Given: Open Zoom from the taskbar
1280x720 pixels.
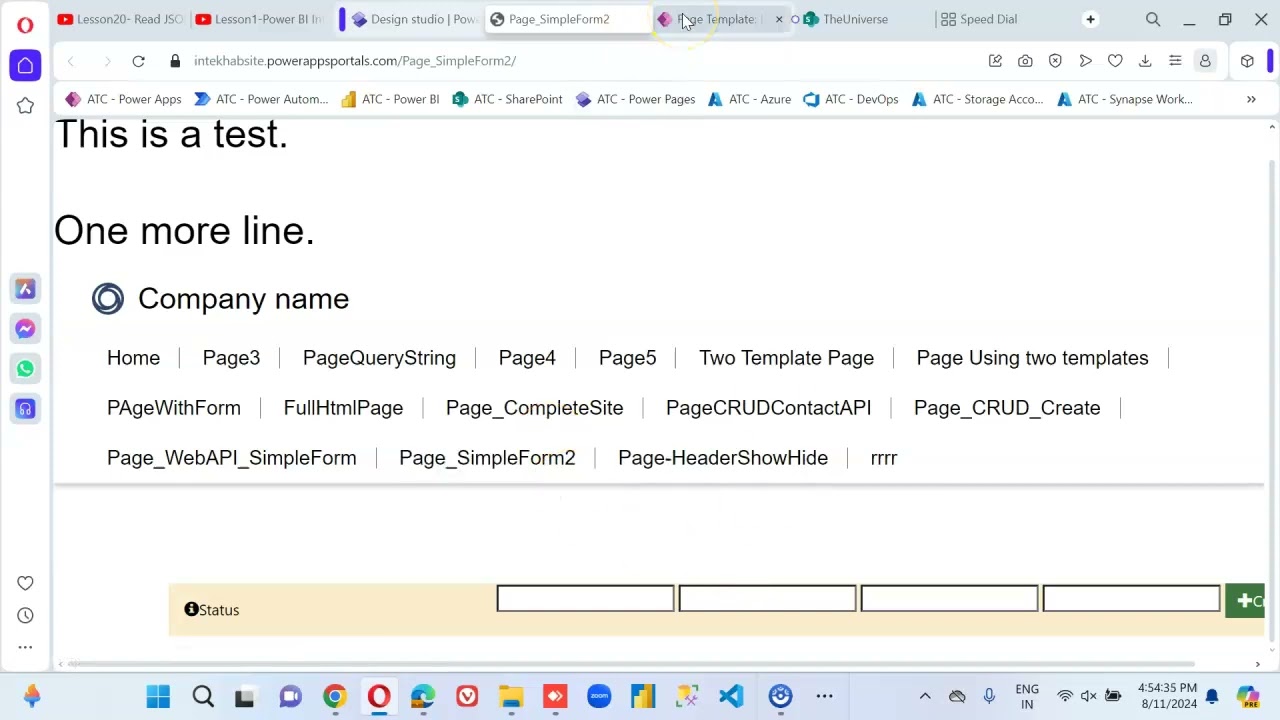Looking at the screenshot, I should 599,696.
